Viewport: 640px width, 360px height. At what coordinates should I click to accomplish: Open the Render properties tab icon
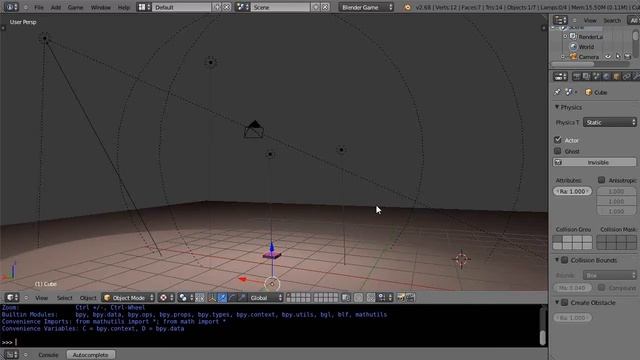pos(576,76)
